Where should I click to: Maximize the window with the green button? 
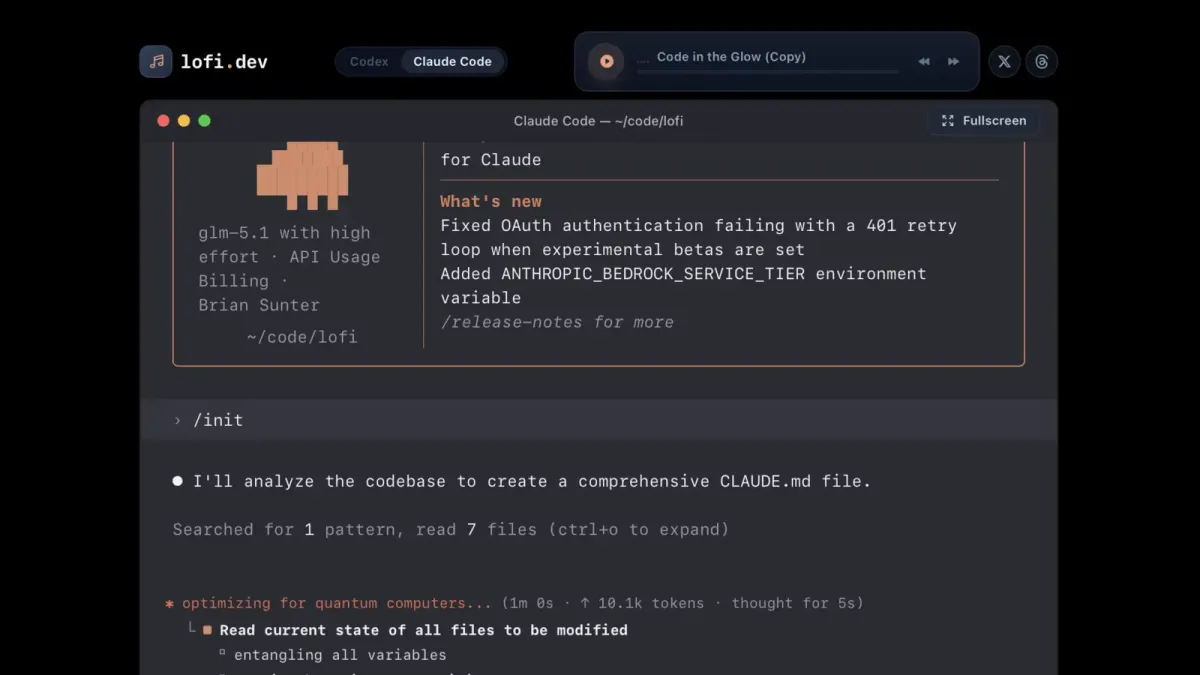pos(204,121)
